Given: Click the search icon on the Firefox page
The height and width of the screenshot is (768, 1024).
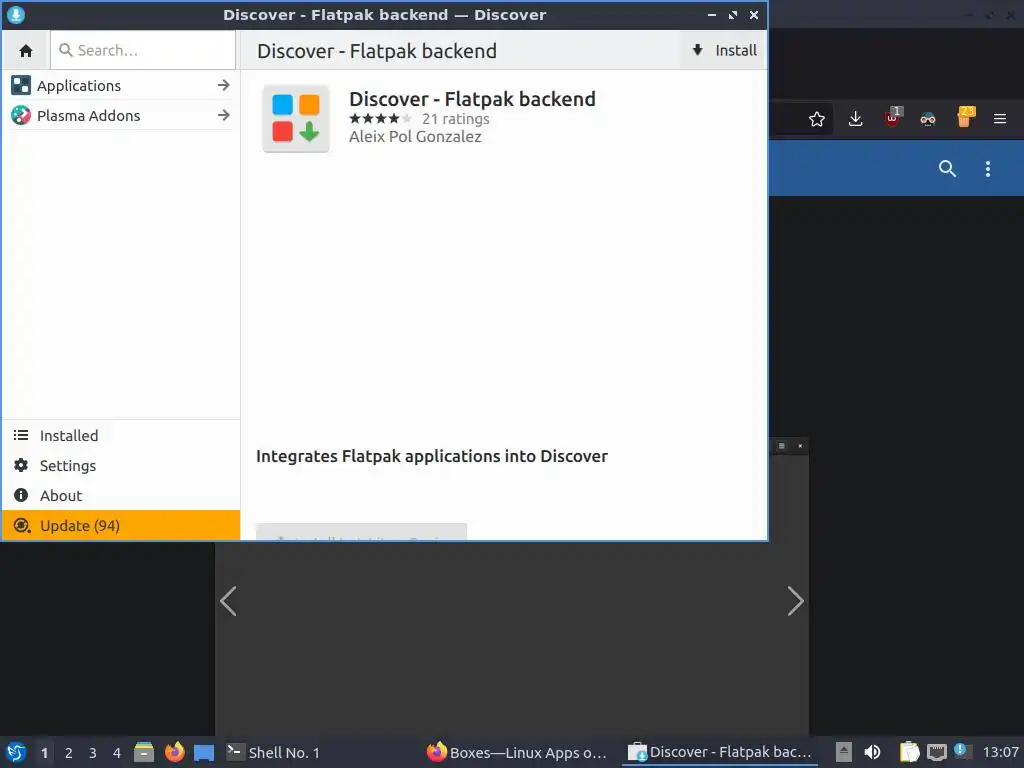Looking at the screenshot, I should click(948, 168).
